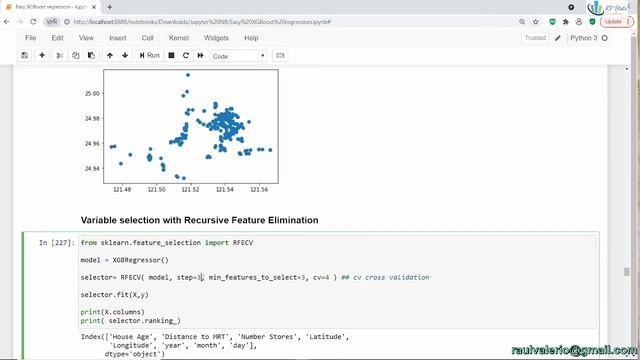This screenshot has width=640, height=360.
Task: Open the Widgets menu
Action: point(216,38)
